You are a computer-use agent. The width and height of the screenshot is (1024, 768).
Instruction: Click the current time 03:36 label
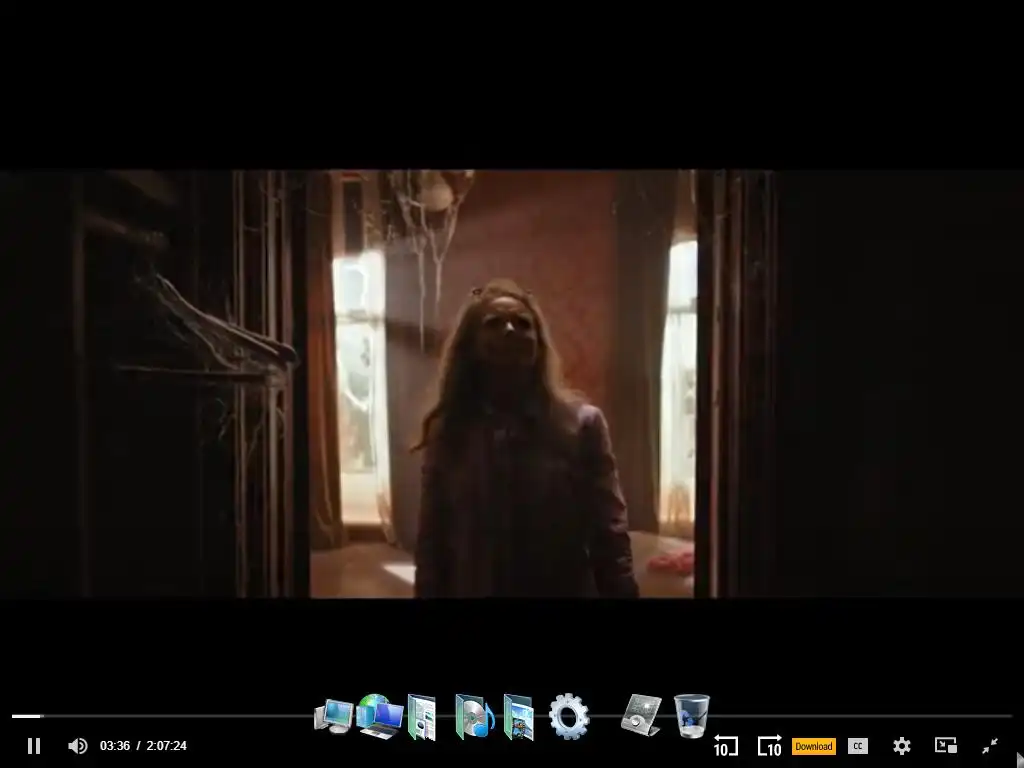115,746
